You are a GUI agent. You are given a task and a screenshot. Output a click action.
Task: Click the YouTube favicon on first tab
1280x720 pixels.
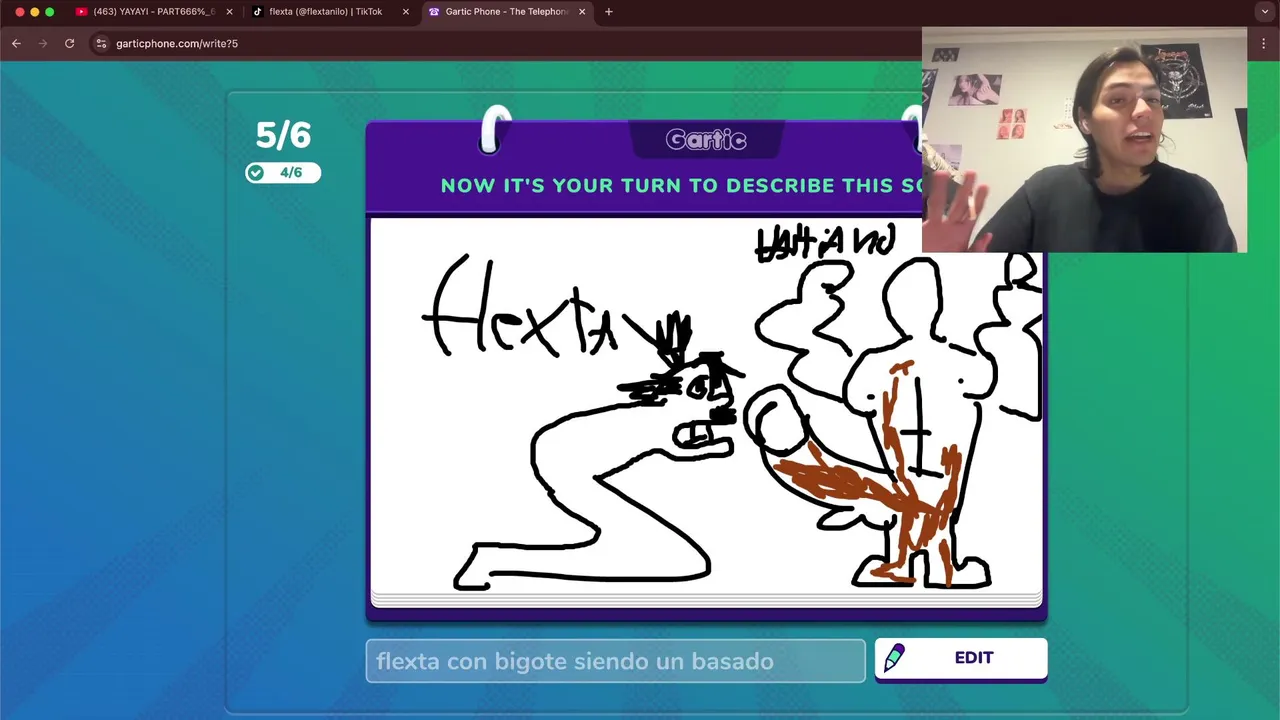click(82, 12)
